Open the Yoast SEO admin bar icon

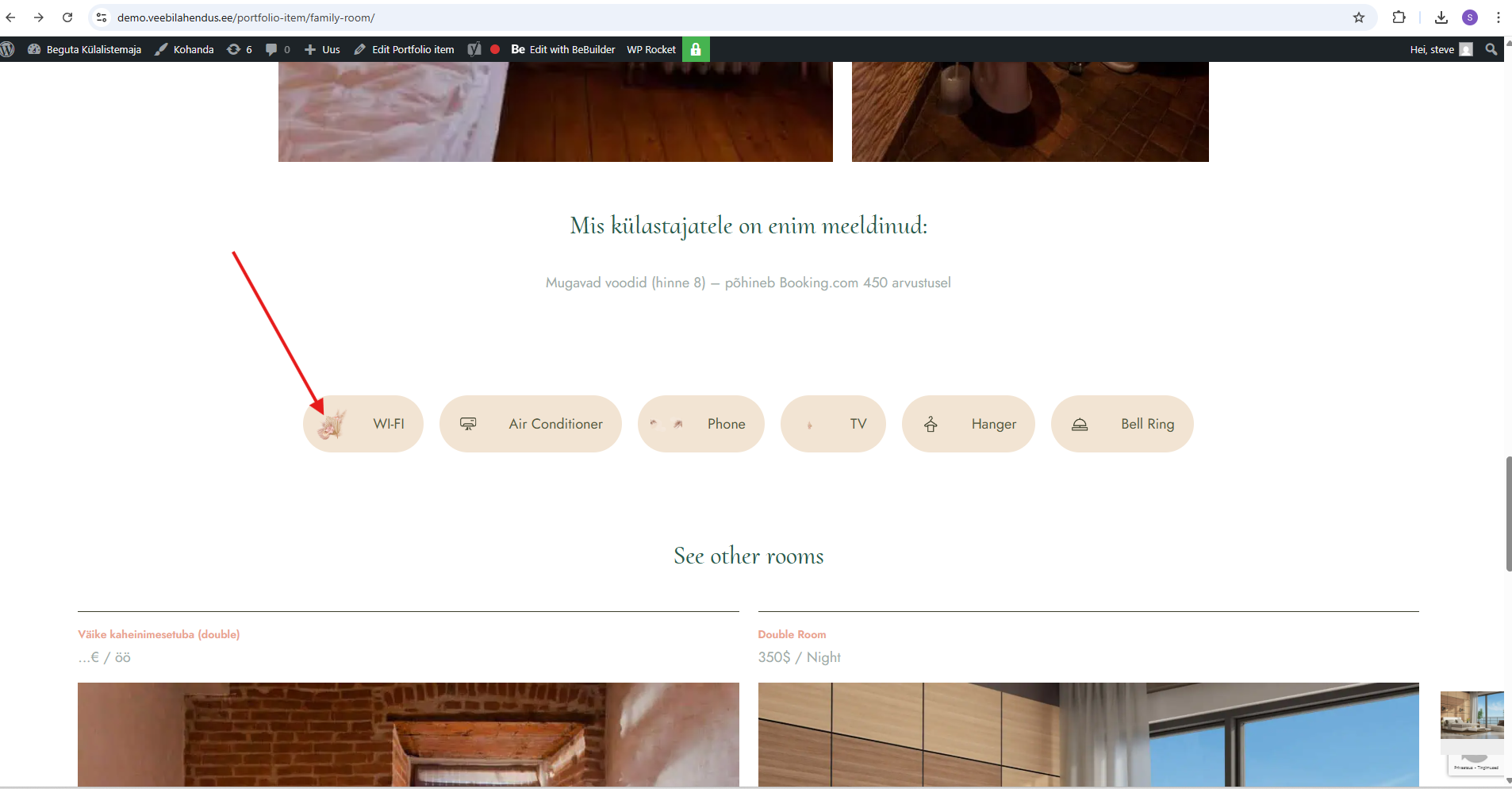click(x=474, y=49)
